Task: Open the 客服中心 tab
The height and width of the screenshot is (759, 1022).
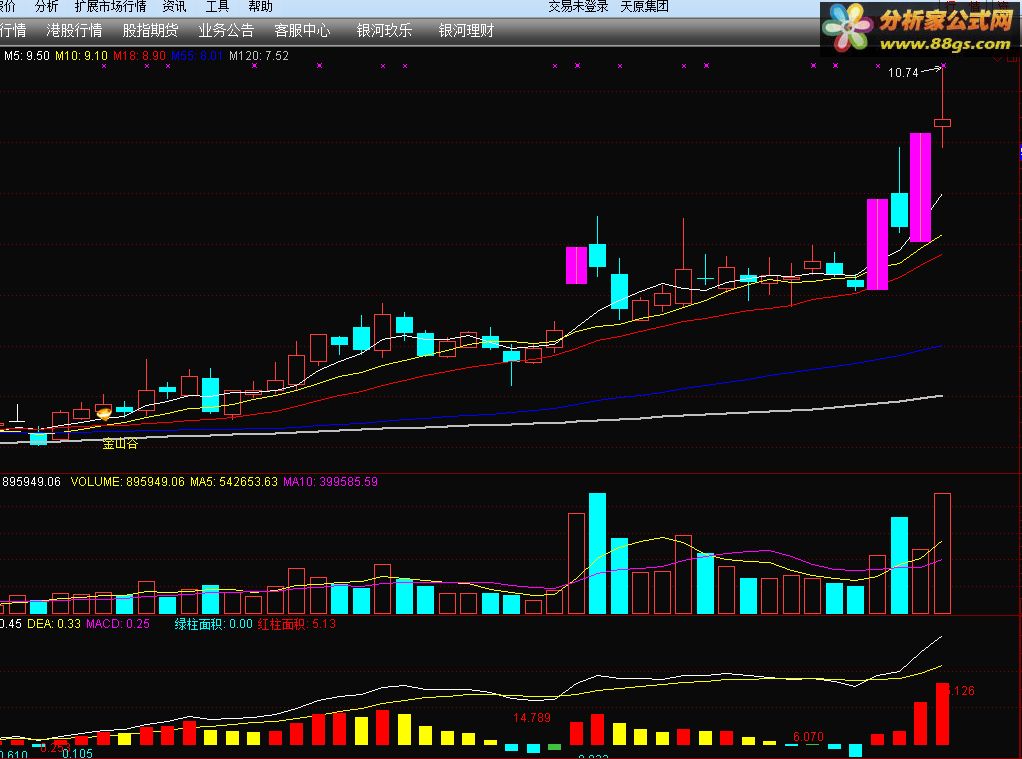Action: pyautogui.click(x=302, y=31)
